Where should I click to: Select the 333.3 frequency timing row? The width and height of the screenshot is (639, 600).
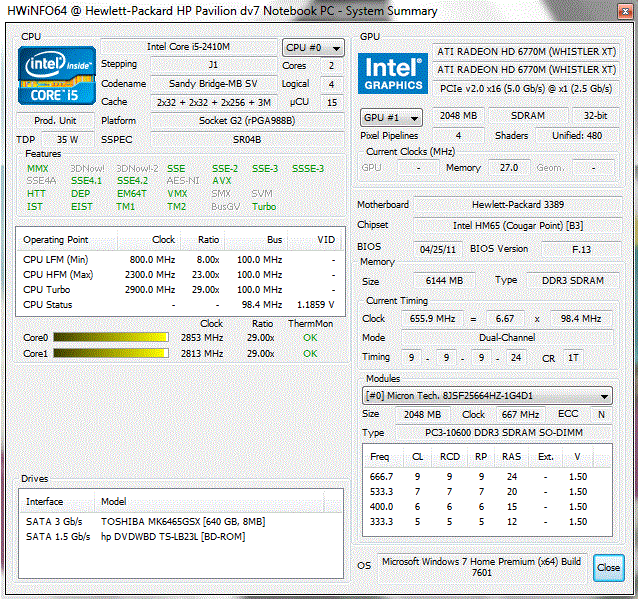click(x=487, y=522)
